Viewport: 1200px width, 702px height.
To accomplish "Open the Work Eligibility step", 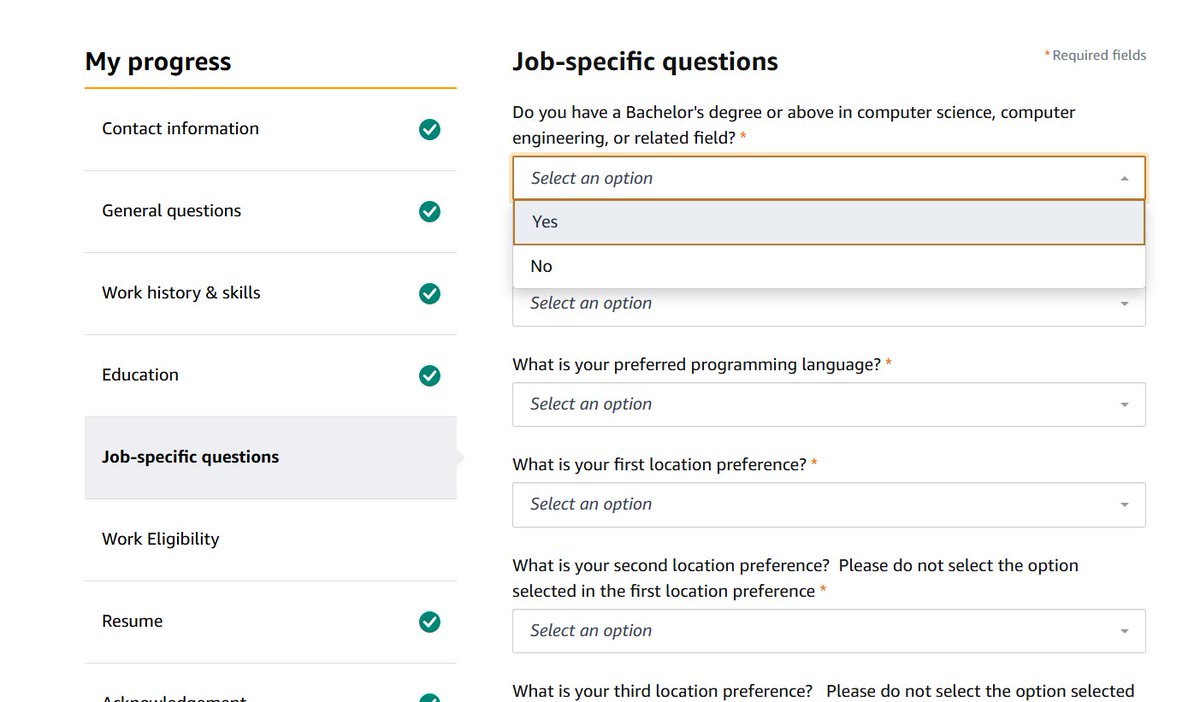I will pyautogui.click(x=270, y=539).
